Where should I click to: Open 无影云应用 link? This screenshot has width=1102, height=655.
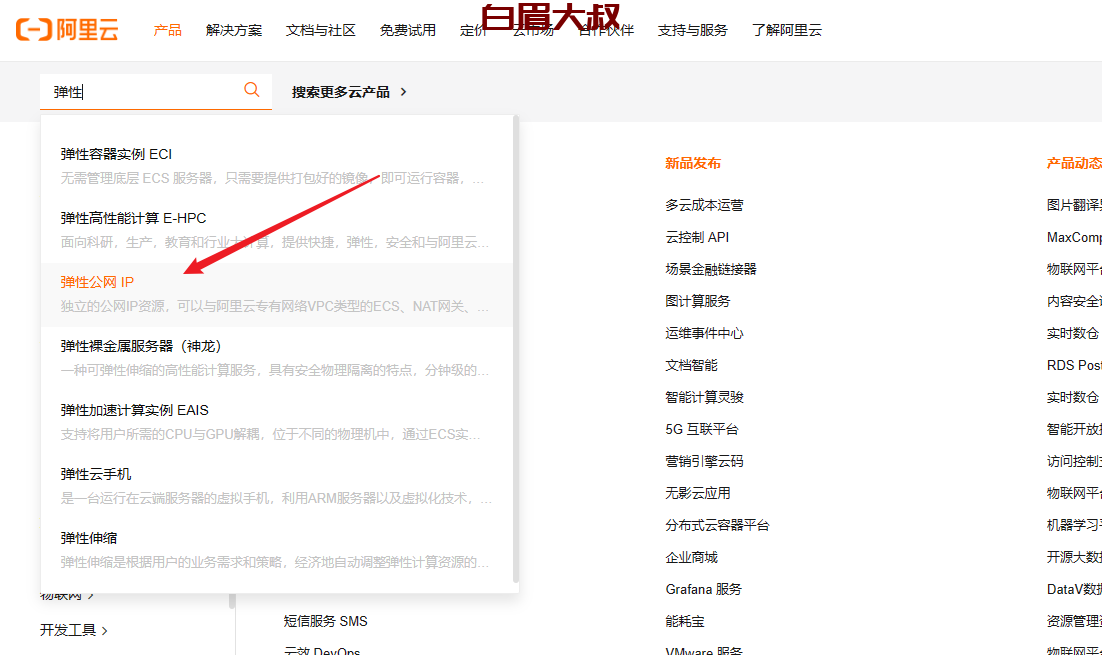pos(698,493)
